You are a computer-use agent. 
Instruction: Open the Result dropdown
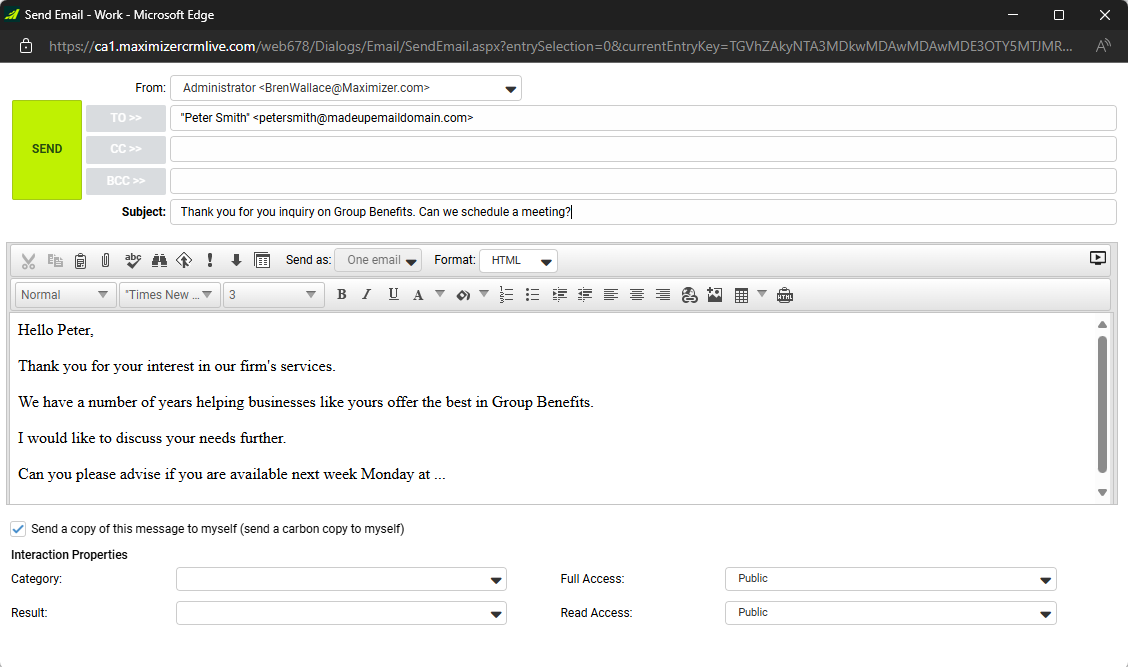click(341, 613)
